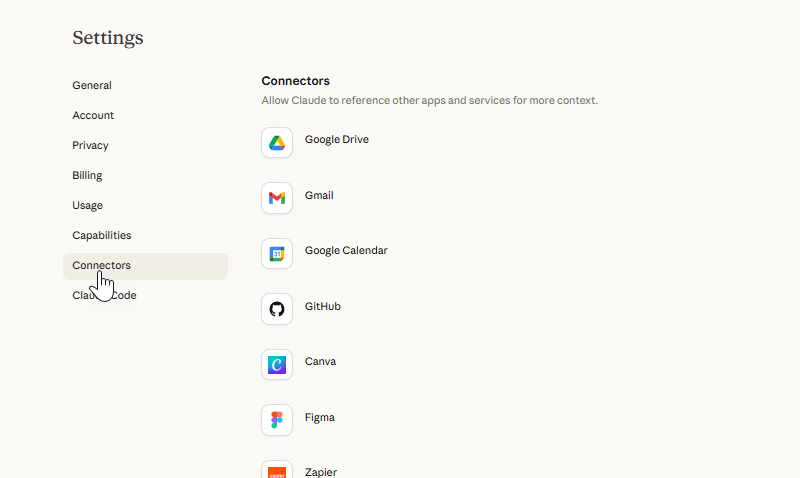The width and height of the screenshot is (800, 478).
Task: Go to Privacy settings
Action: [90, 145]
